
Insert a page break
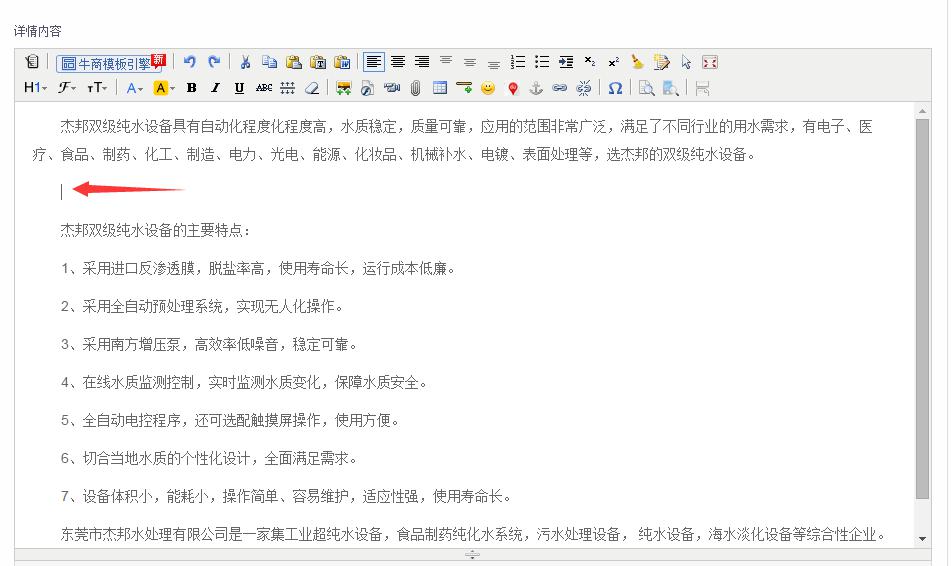tap(702, 88)
